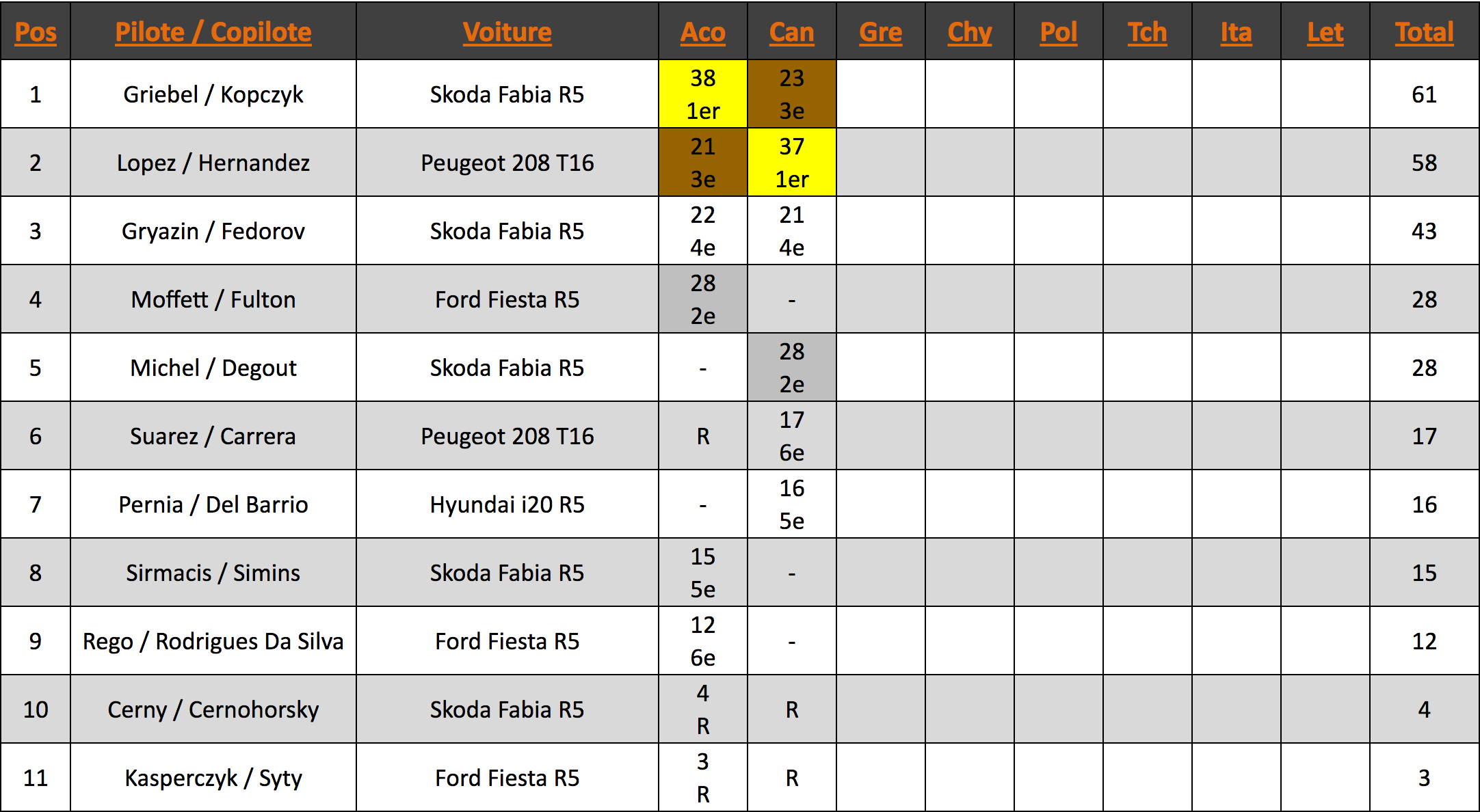Click the brown 21 3e cell
Screen dimensions: 1480x812
(703, 163)
